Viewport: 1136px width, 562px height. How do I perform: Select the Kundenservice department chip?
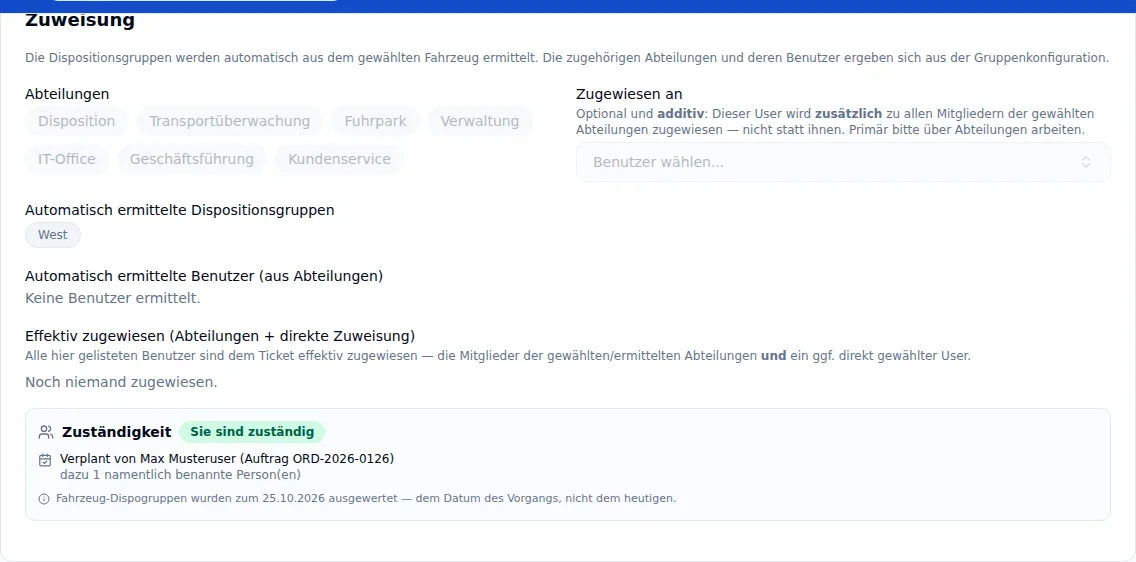[339, 159]
